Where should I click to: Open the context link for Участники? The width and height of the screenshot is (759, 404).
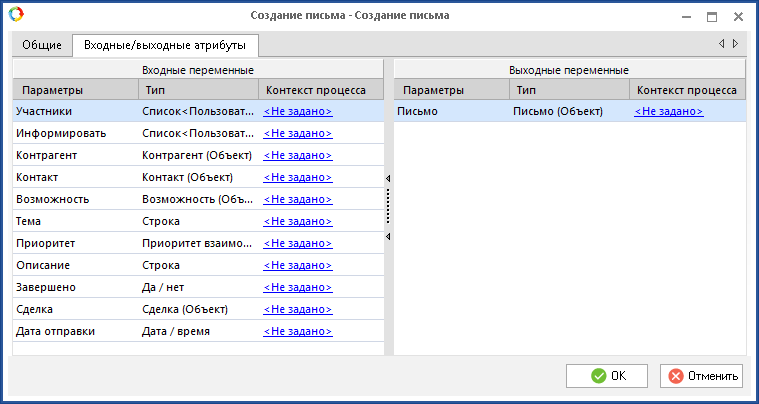(298, 112)
